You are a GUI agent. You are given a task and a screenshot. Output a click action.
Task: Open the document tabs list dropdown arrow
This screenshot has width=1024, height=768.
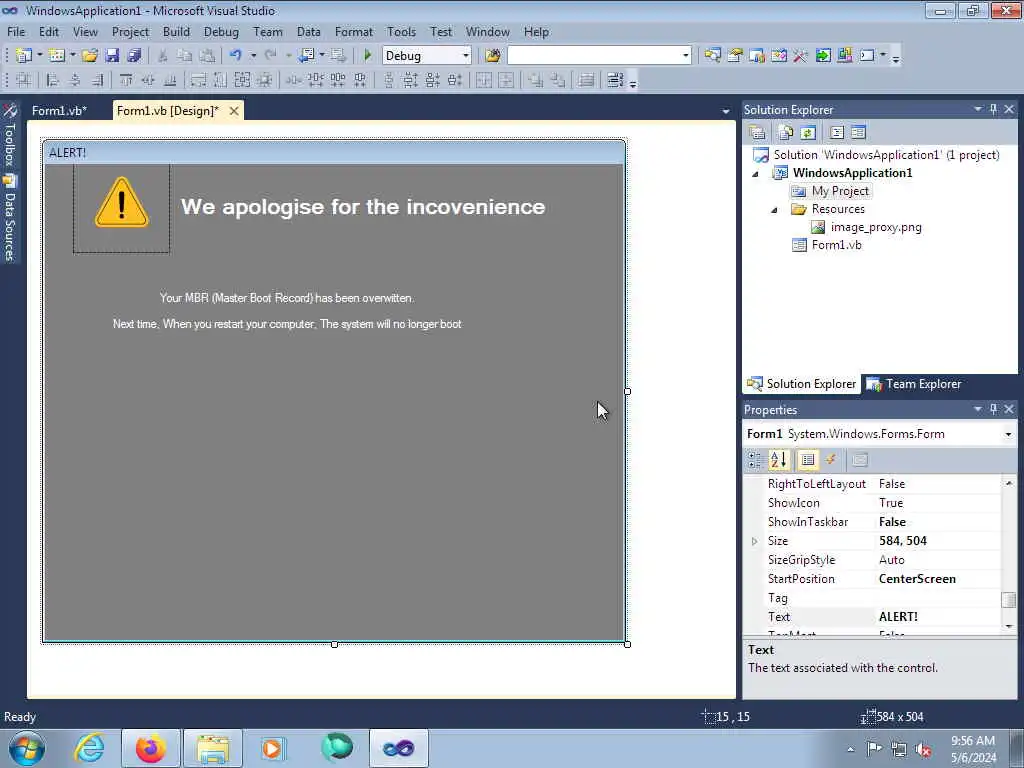coord(726,112)
